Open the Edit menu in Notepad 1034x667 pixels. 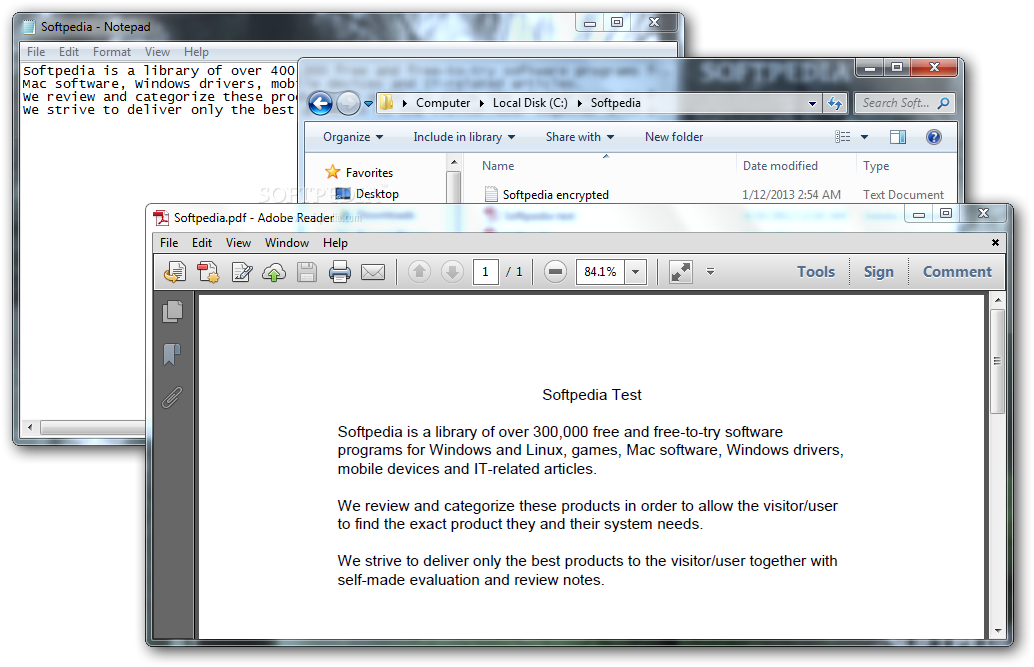[x=69, y=51]
